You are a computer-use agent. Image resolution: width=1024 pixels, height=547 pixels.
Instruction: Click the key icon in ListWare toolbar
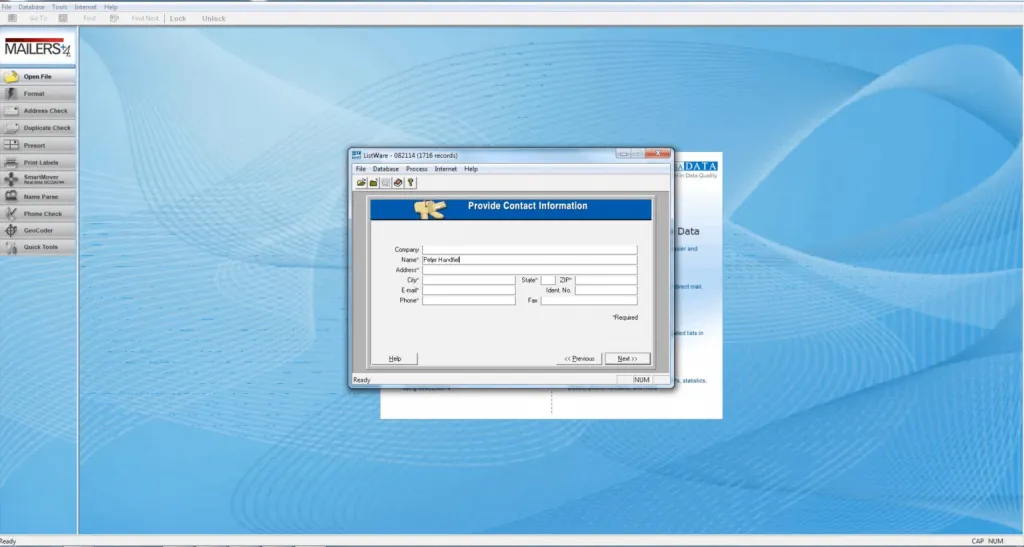pos(410,183)
